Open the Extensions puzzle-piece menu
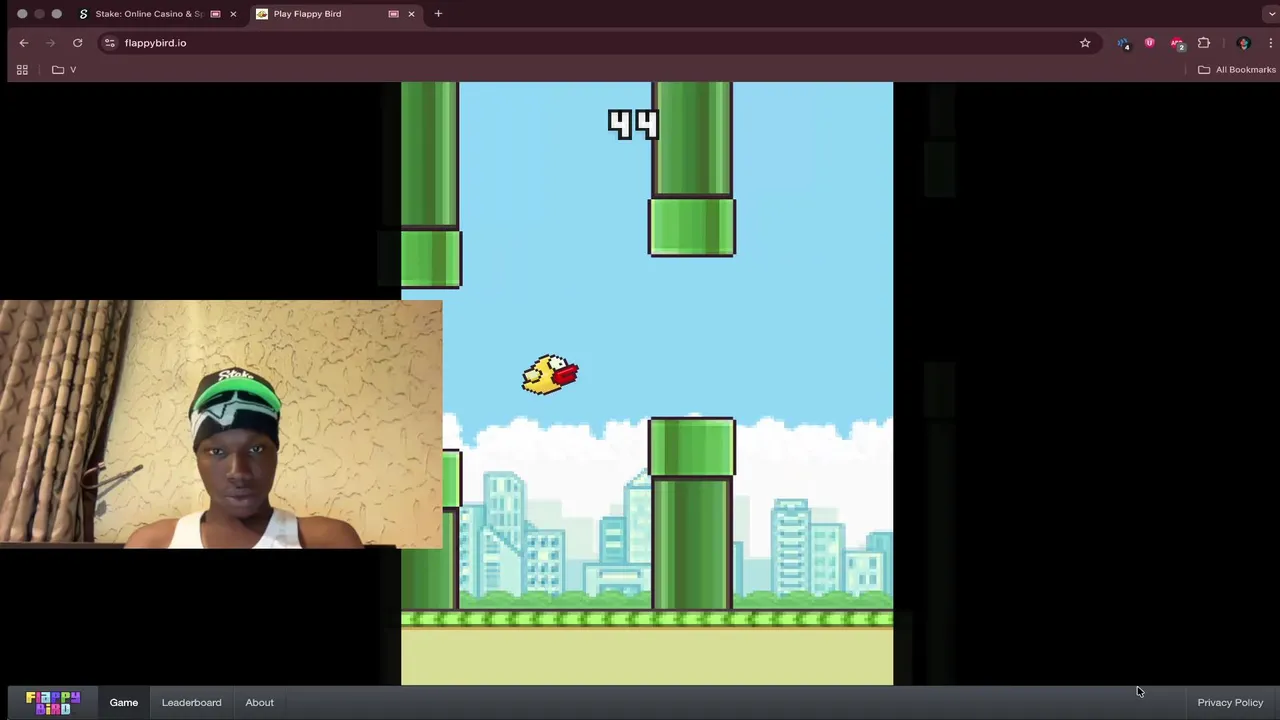Viewport: 1280px width, 720px height. pos(1204,43)
